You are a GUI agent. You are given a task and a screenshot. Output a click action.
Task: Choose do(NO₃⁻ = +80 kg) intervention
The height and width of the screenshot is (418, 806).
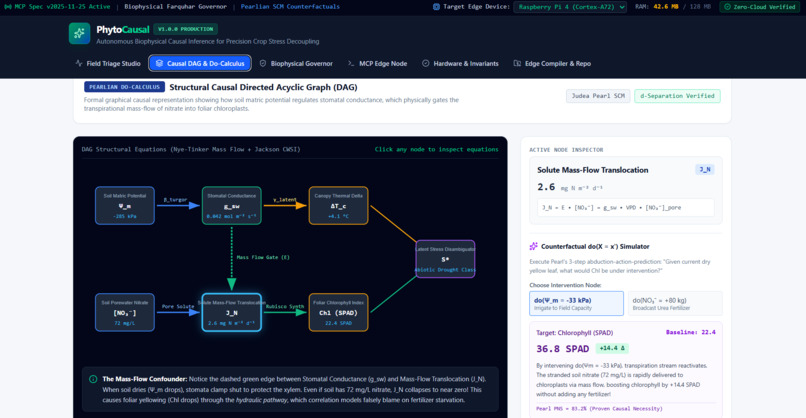point(675,303)
